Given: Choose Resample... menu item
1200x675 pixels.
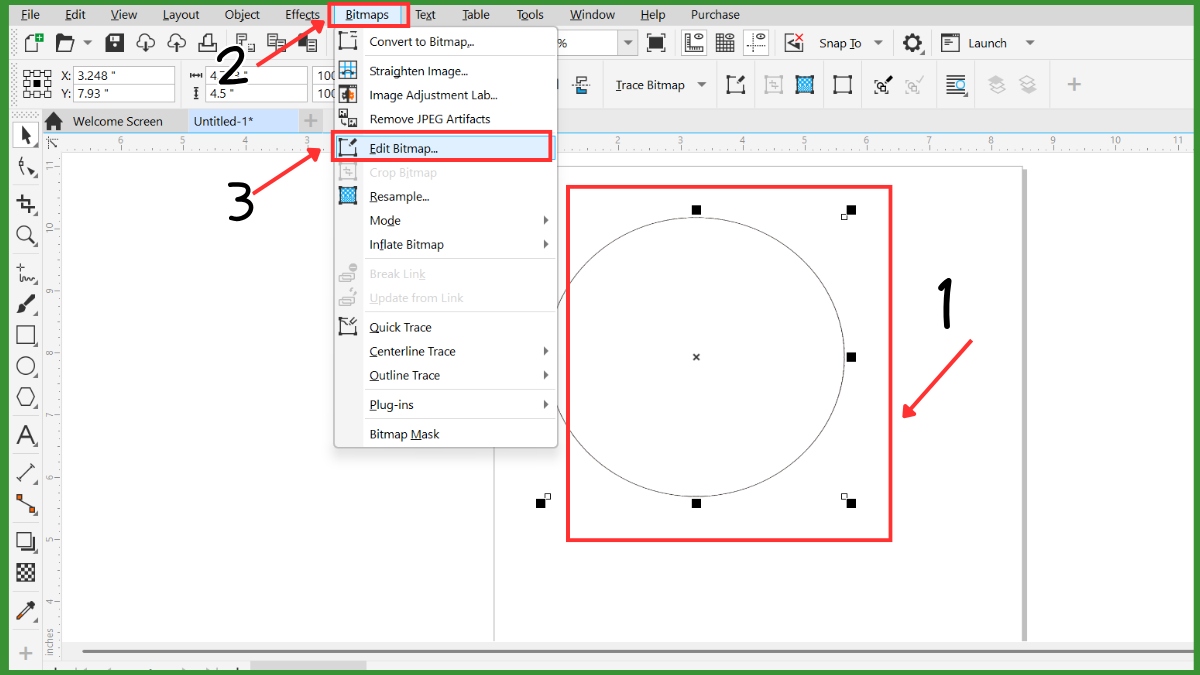Looking at the screenshot, I should [x=445, y=196].
